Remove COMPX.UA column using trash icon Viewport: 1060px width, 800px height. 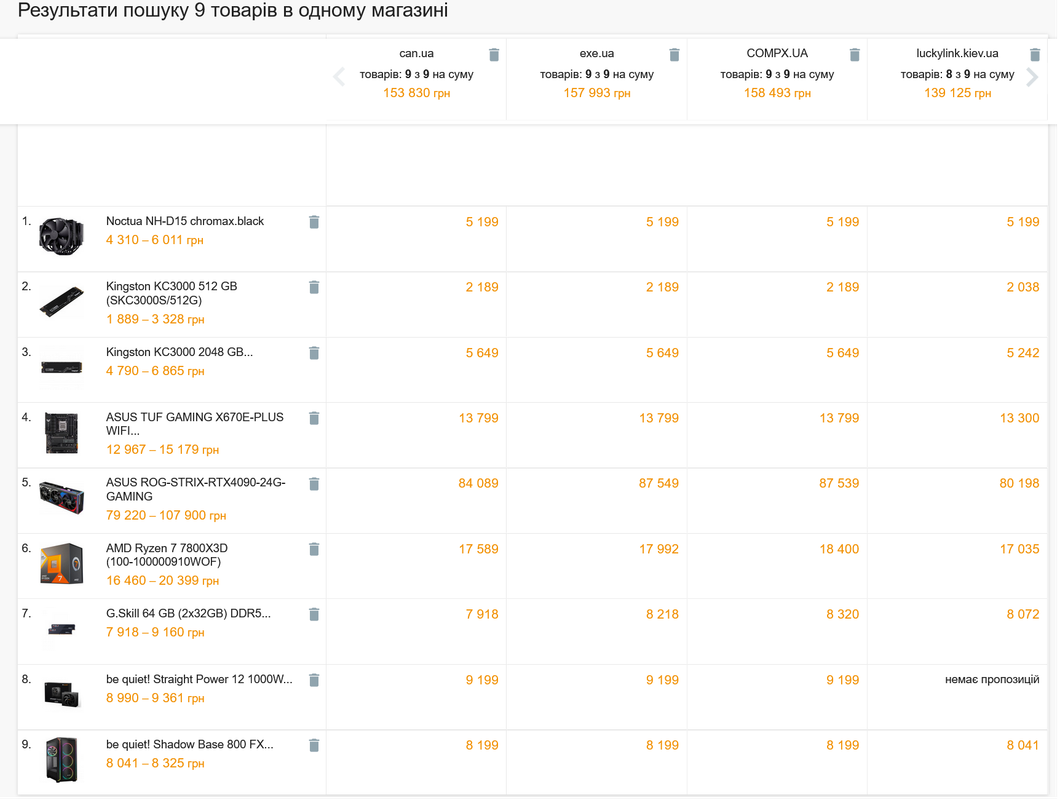tap(855, 55)
